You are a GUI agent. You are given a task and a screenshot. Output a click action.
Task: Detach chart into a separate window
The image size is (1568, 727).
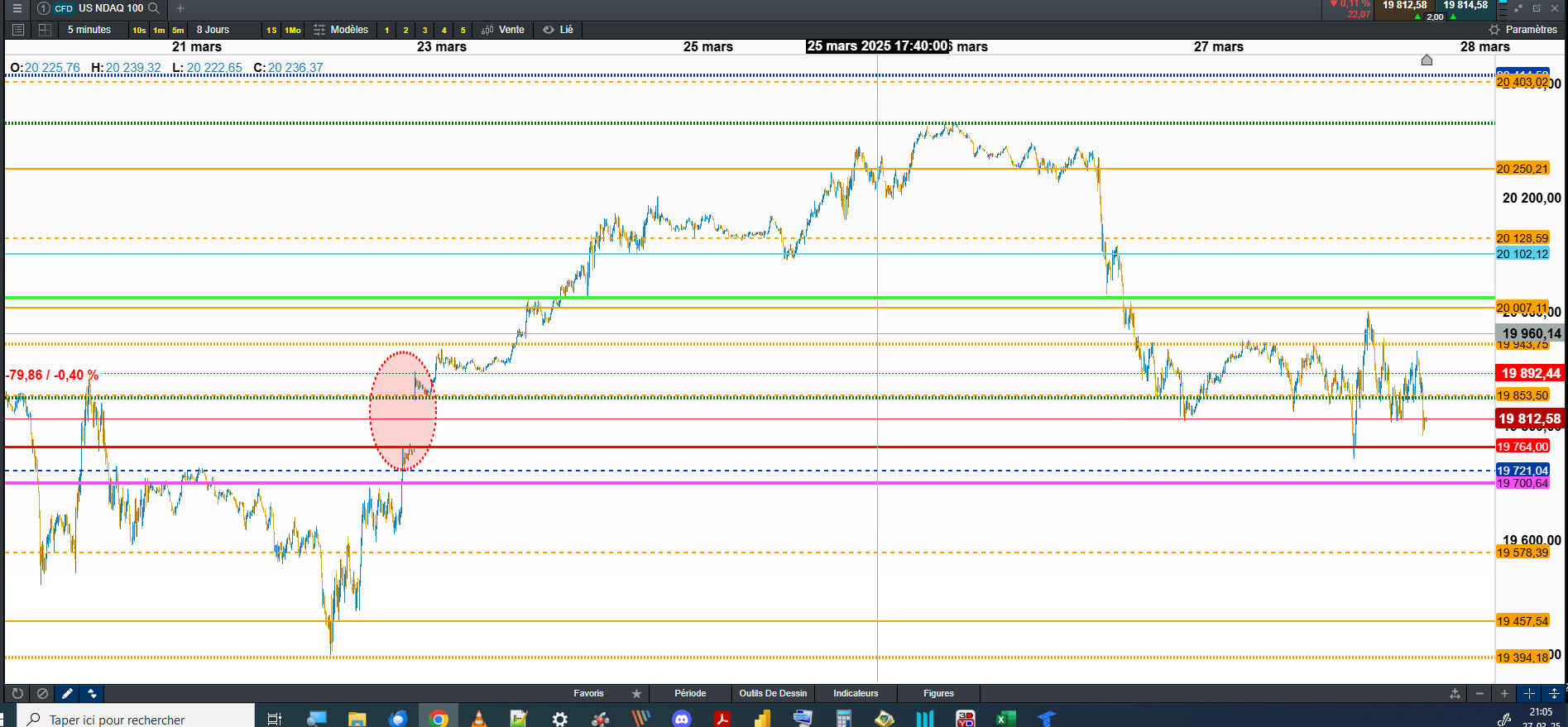pyautogui.click(x=1537, y=8)
